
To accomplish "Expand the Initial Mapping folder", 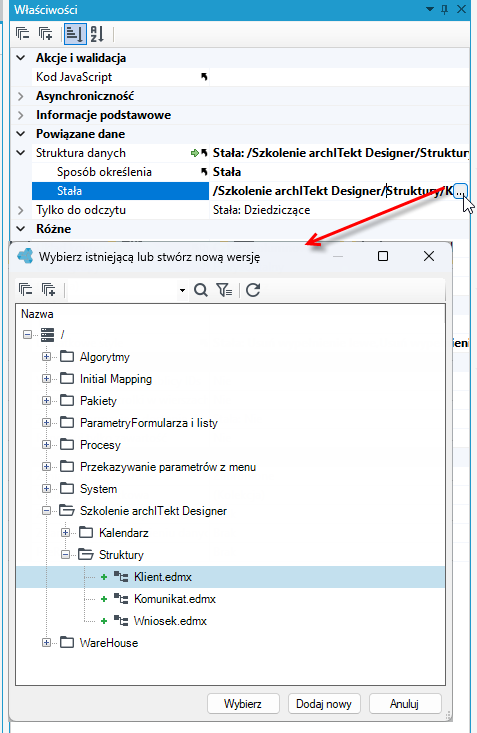I will 46,379.
